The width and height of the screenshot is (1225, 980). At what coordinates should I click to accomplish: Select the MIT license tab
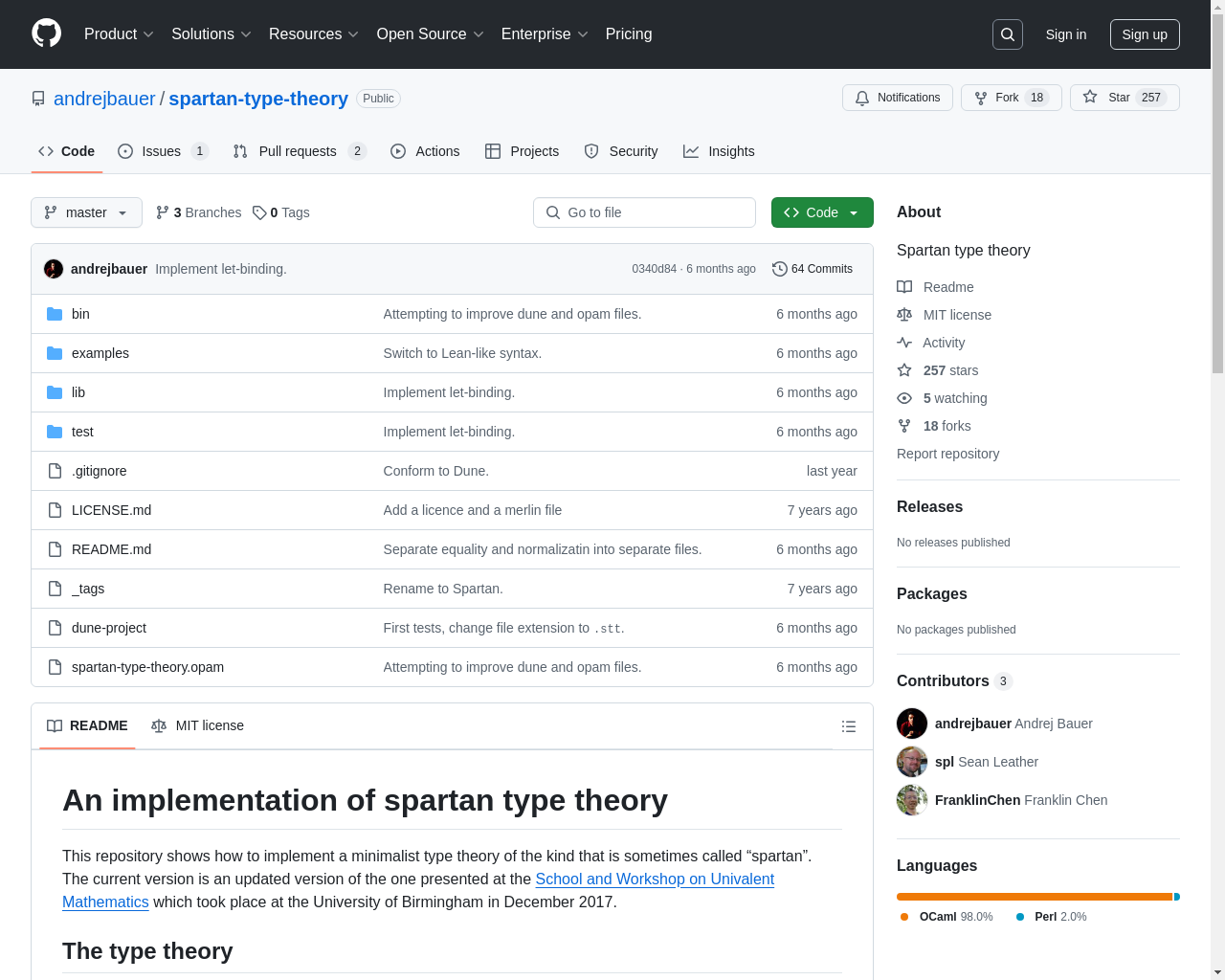197,725
